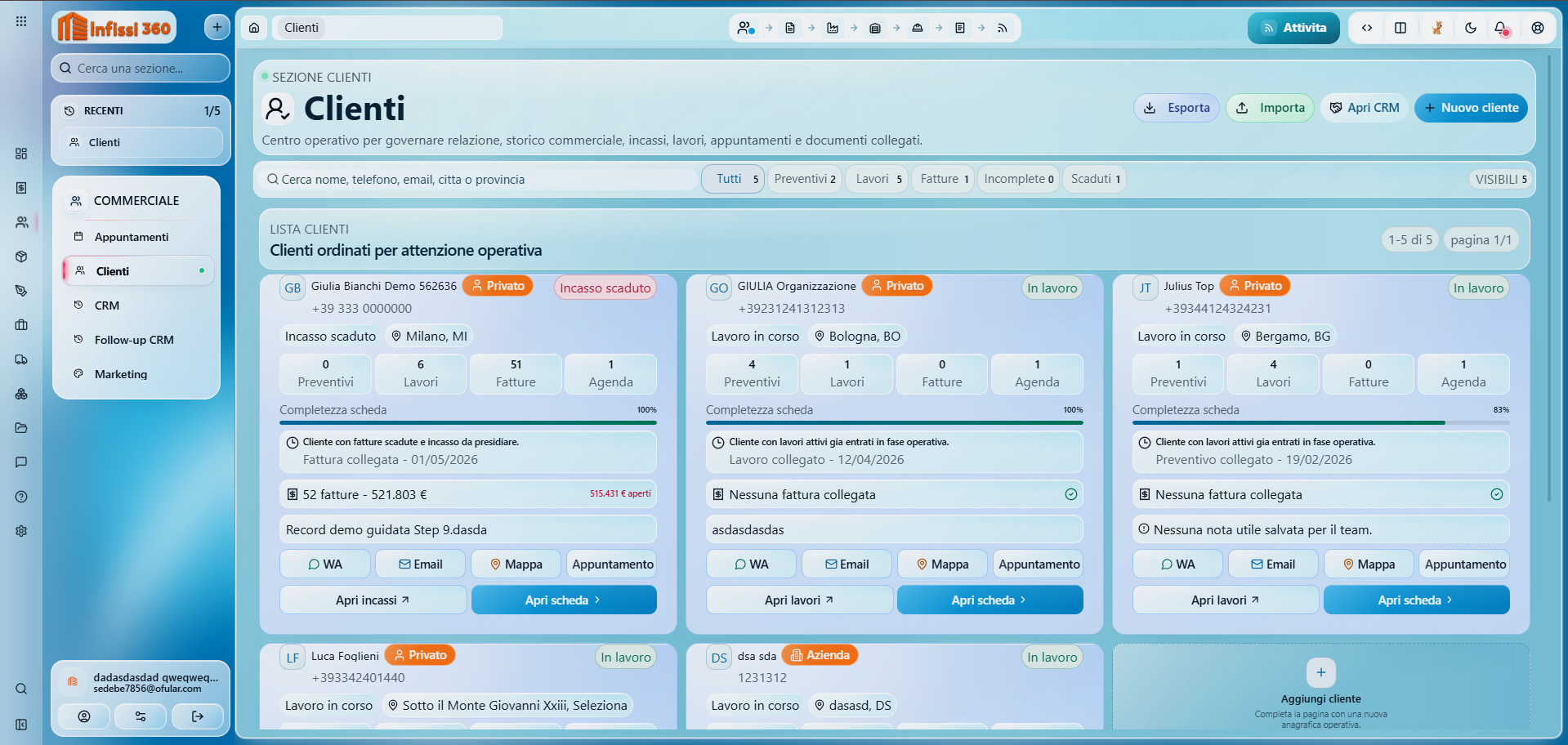The image size is (1568, 745).
Task: Select the hard-hat step icon in workflow bar
Action: click(918, 28)
